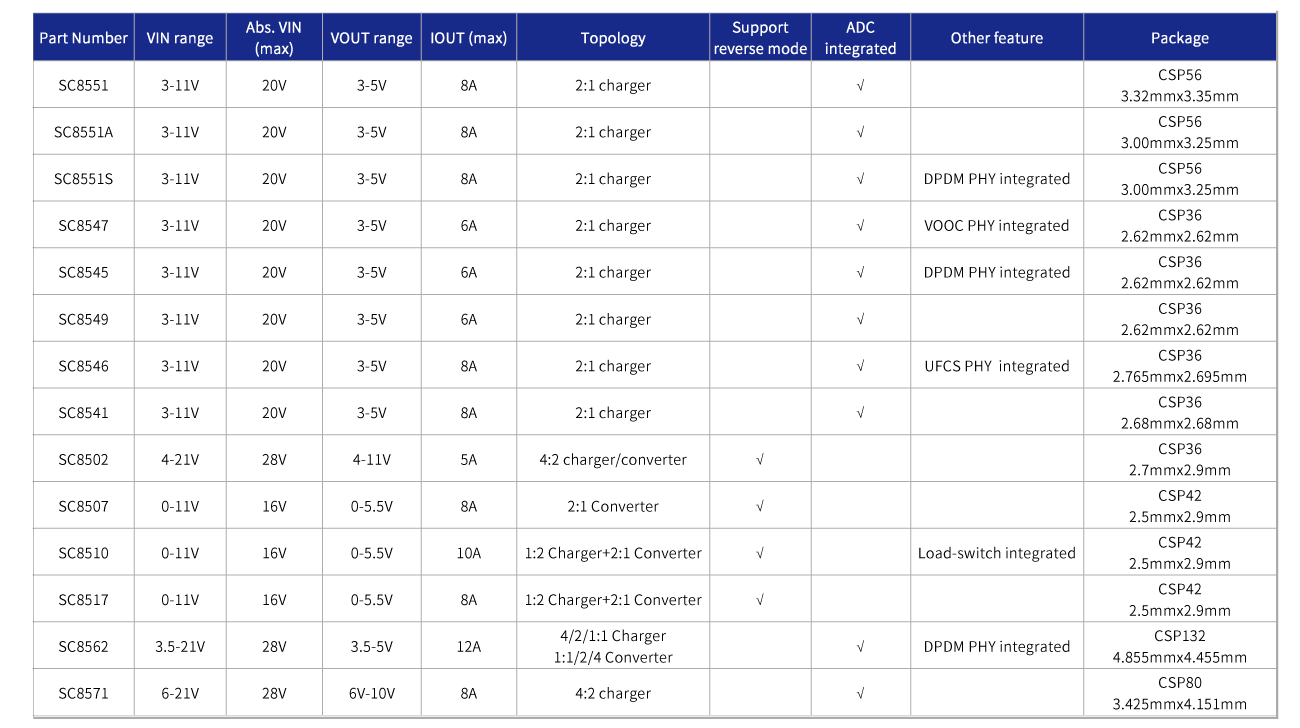This screenshot has height=728, width=1300.
Task: Click the SC8510 part number
Action: pos(83,553)
